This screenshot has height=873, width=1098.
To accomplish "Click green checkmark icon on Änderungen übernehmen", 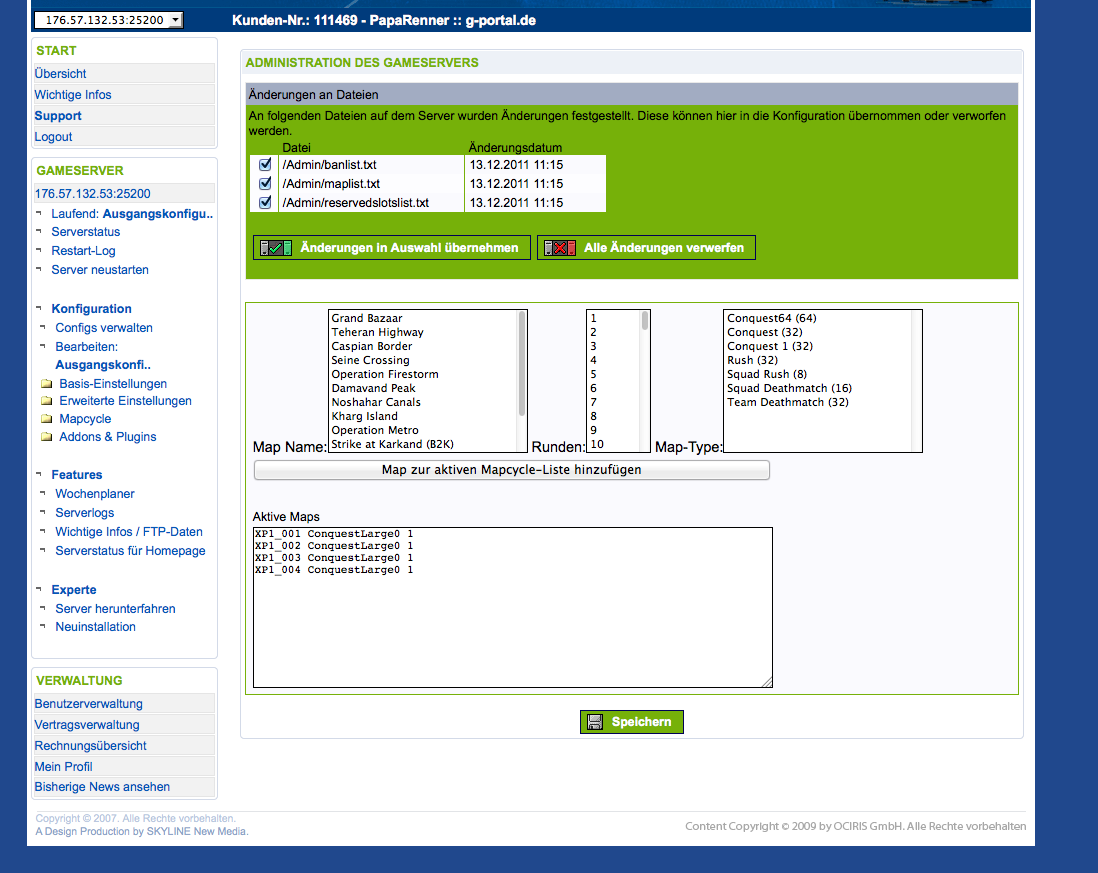I will point(275,248).
